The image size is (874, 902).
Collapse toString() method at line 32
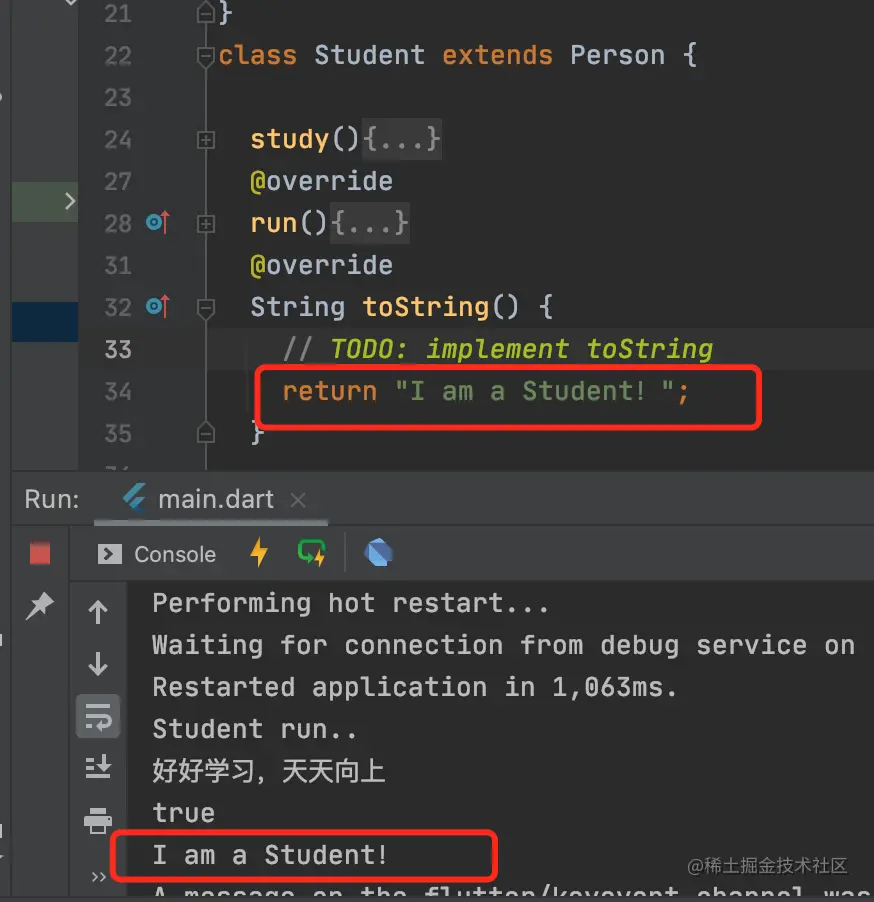[205, 308]
